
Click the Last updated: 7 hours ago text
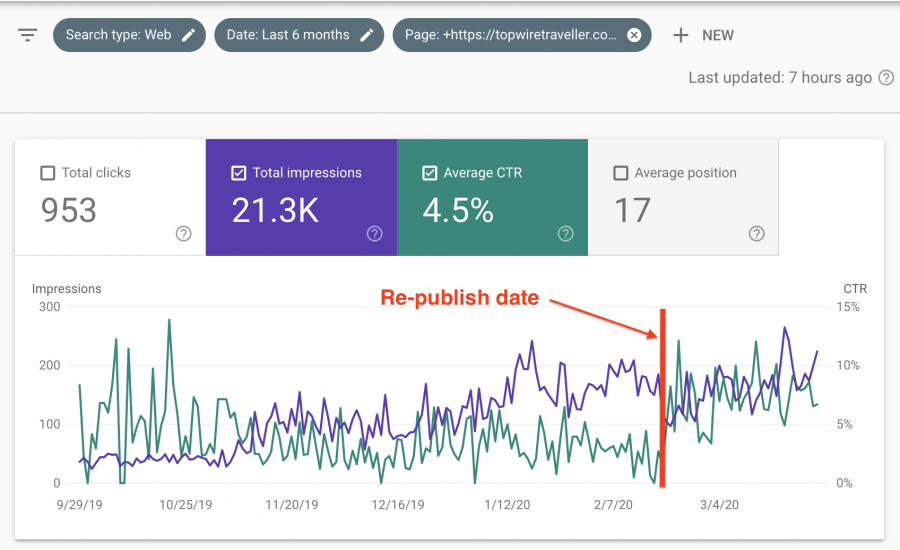click(780, 78)
